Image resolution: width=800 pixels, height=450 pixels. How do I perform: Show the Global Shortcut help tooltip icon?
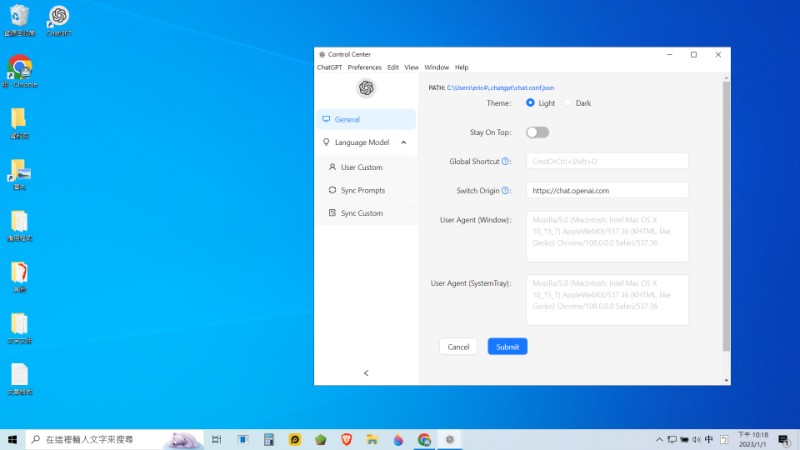[505, 161]
